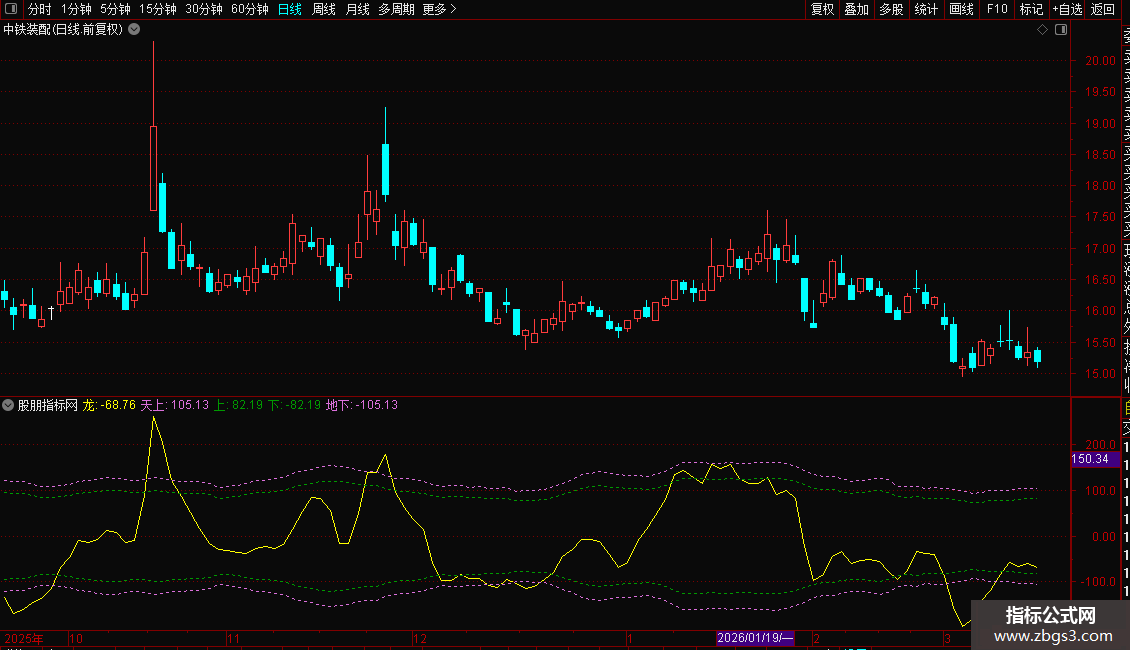Click the 复权 button
Screen dimensions: 1130x650
click(x=822, y=9)
